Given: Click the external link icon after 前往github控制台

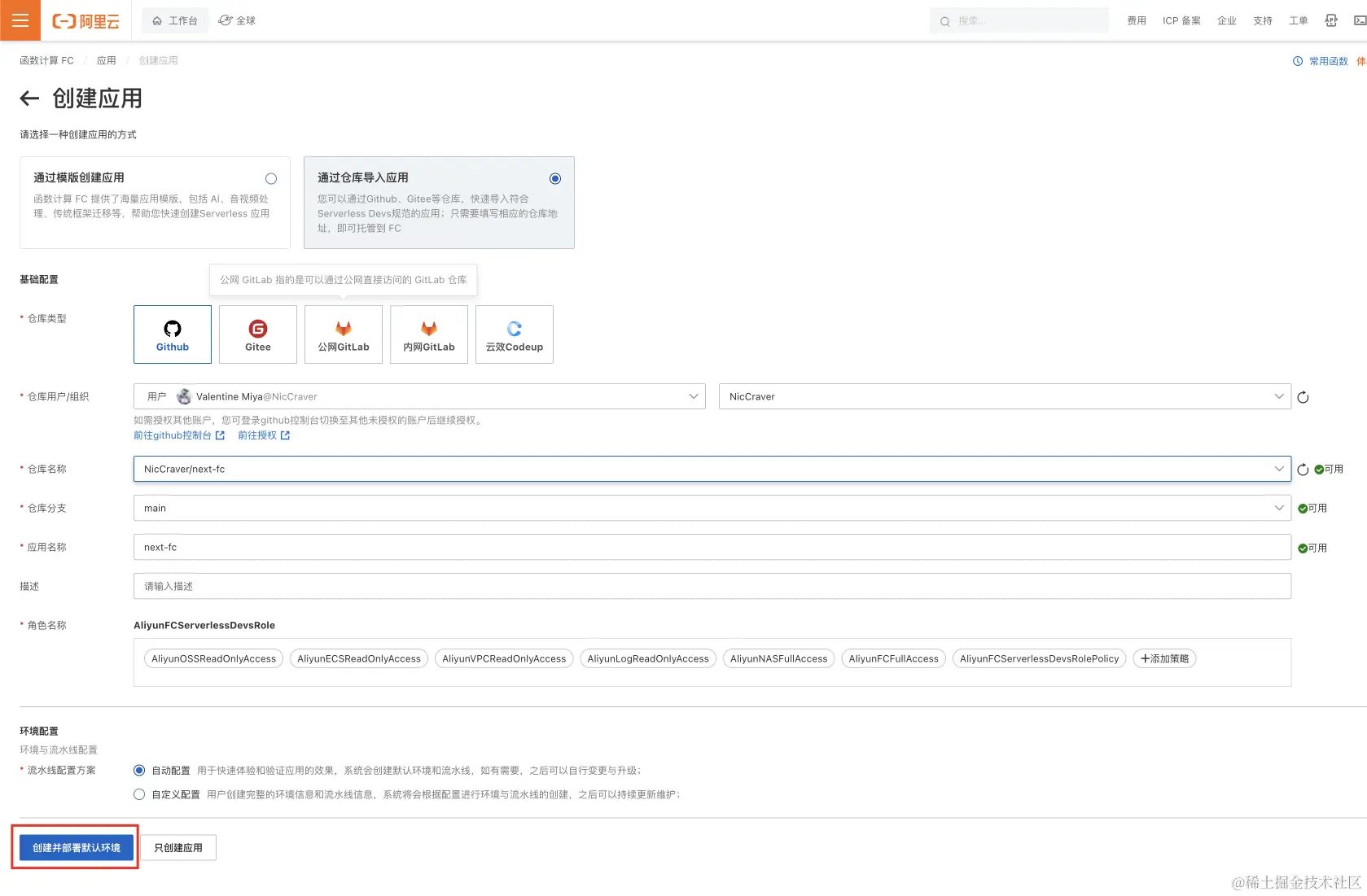Looking at the screenshot, I should 220,435.
